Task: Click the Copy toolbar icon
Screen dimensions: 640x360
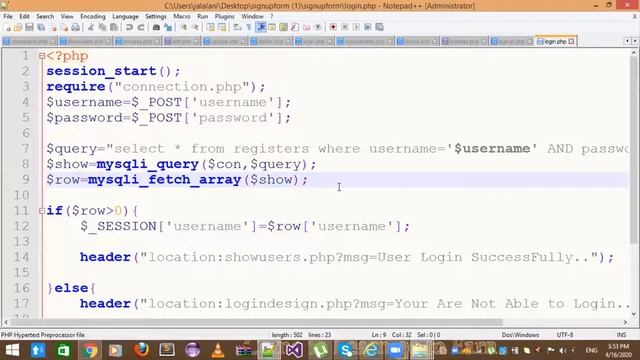Action: pos(102,27)
